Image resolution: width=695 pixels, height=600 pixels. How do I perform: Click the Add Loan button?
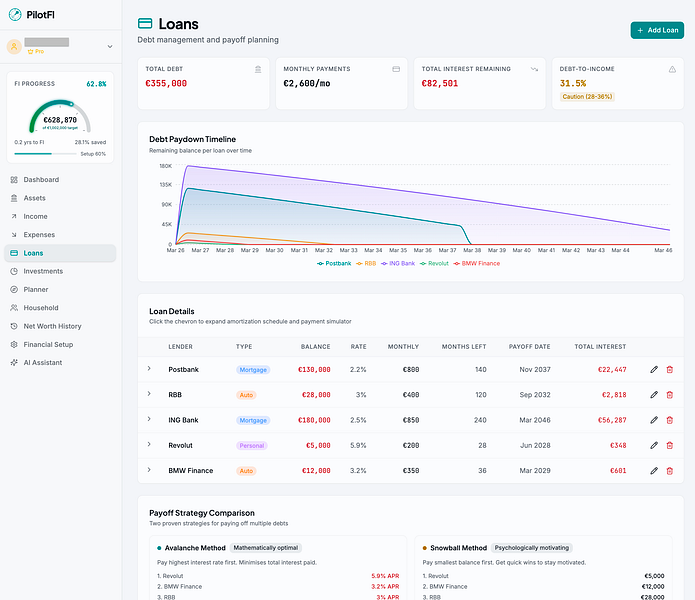pos(657,30)
